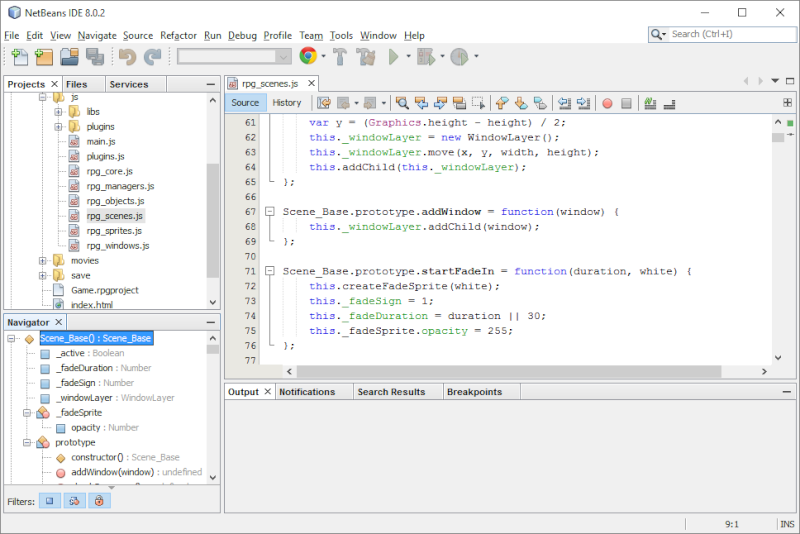Click the Clean and Build icon
The width and height of the screenshot is (800, 534).
click(366, 57)
